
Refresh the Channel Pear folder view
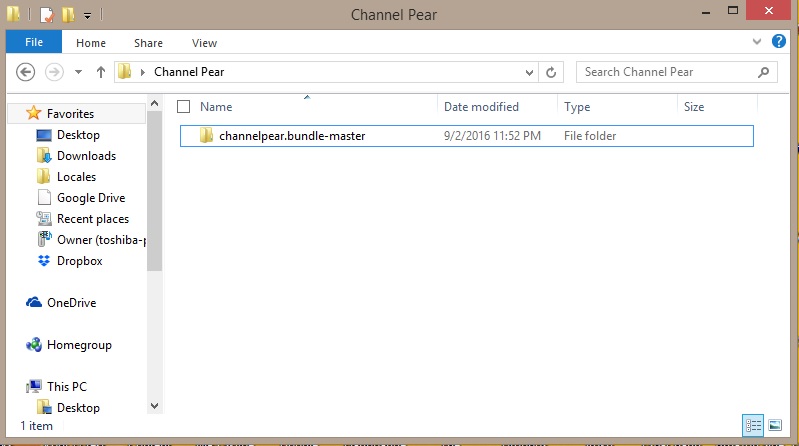pyautogui.click(x=551, y=72)
